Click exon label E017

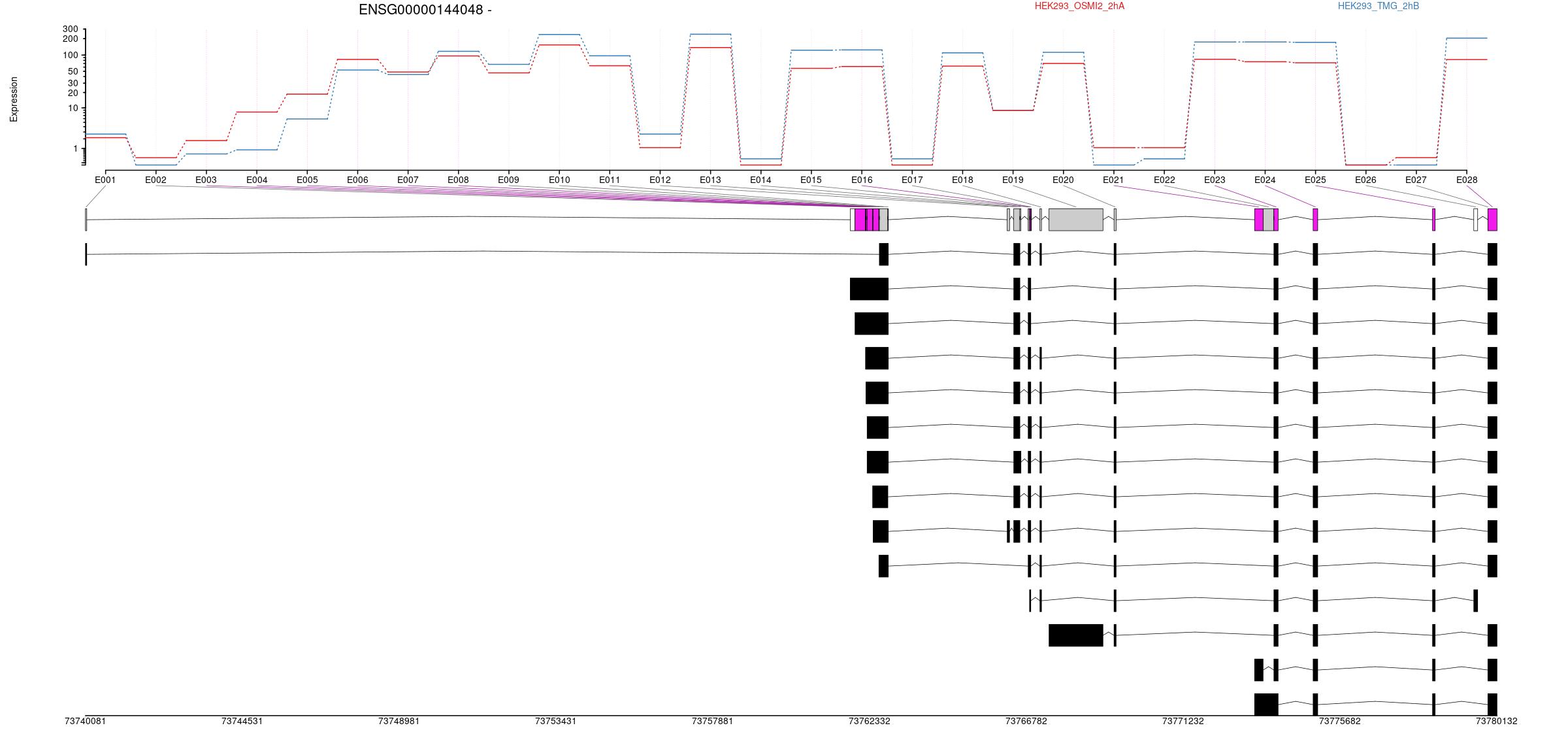pyautogui.click(x=912, y=180)
